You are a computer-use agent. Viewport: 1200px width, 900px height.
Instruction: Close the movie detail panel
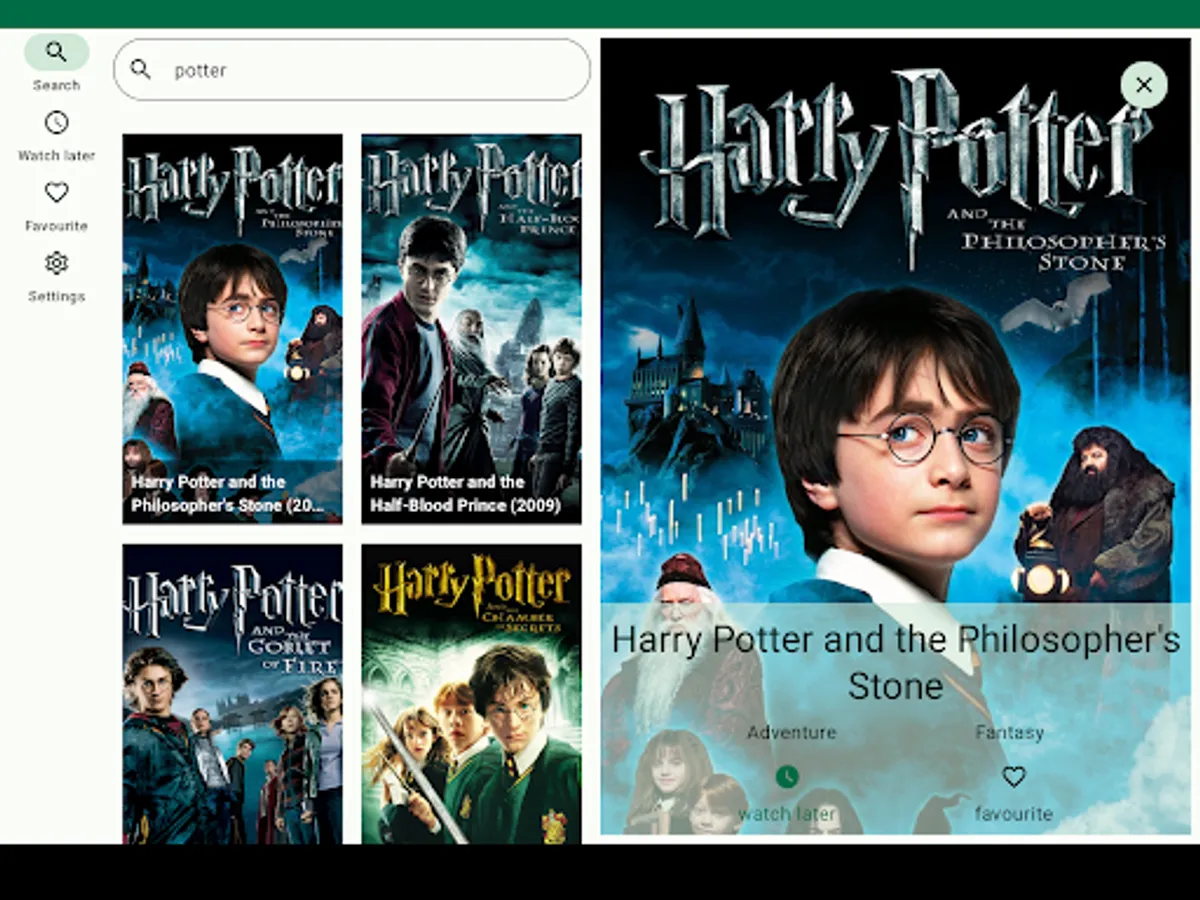tap(1144, 85)
